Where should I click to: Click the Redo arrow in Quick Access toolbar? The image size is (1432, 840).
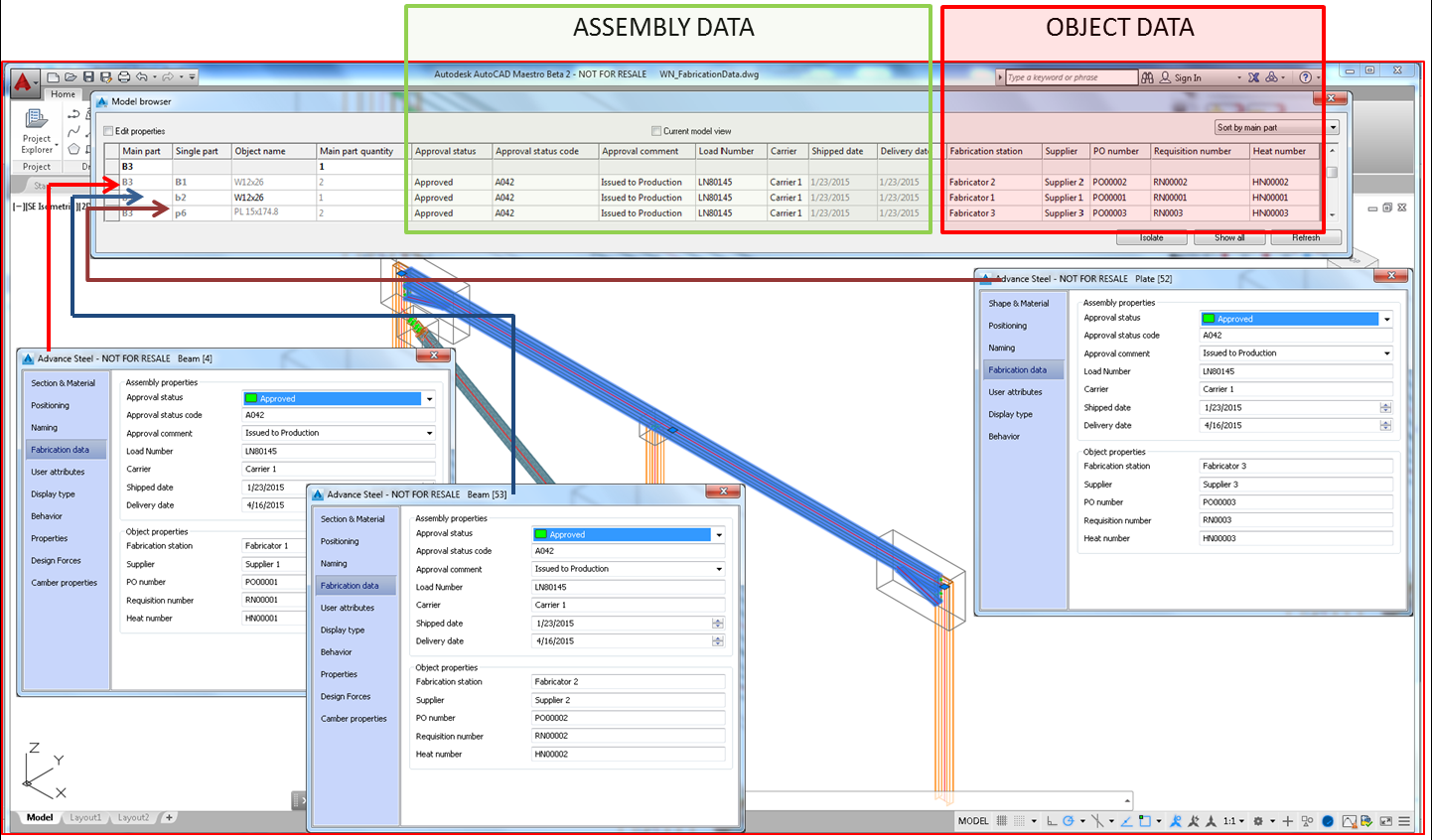coord(168,76)
